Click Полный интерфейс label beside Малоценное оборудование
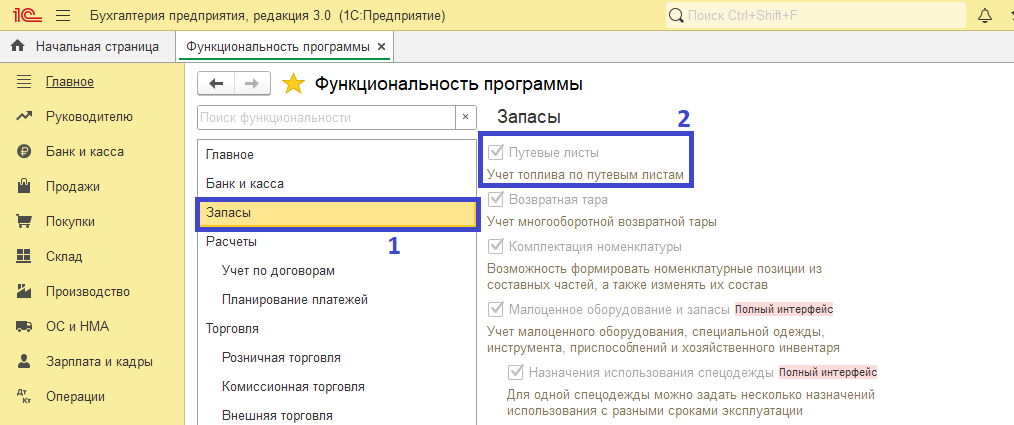 (x=784, y=309)
